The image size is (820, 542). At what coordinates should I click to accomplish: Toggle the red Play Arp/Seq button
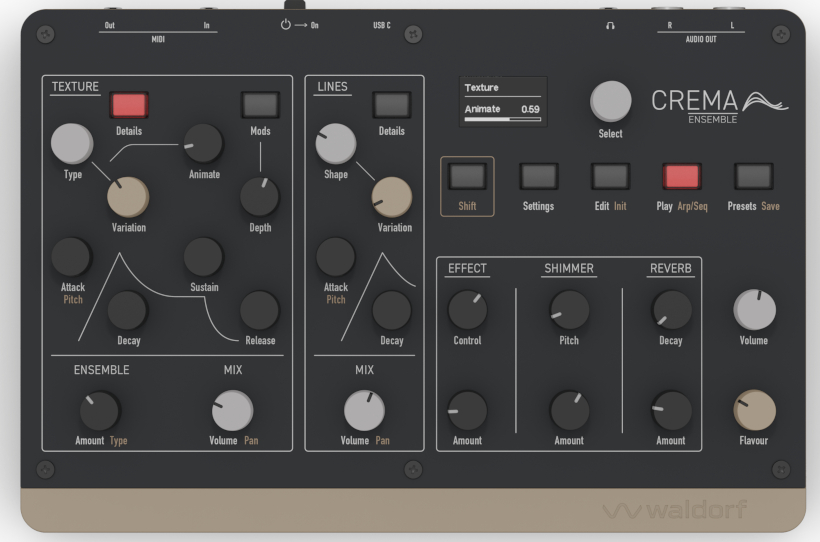tap(682, 176)
